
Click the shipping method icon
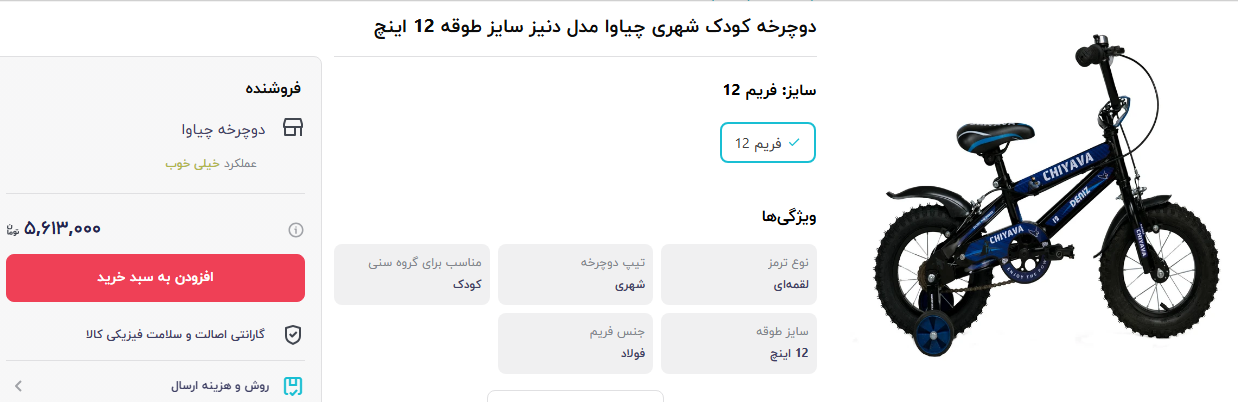click(293, 385)
